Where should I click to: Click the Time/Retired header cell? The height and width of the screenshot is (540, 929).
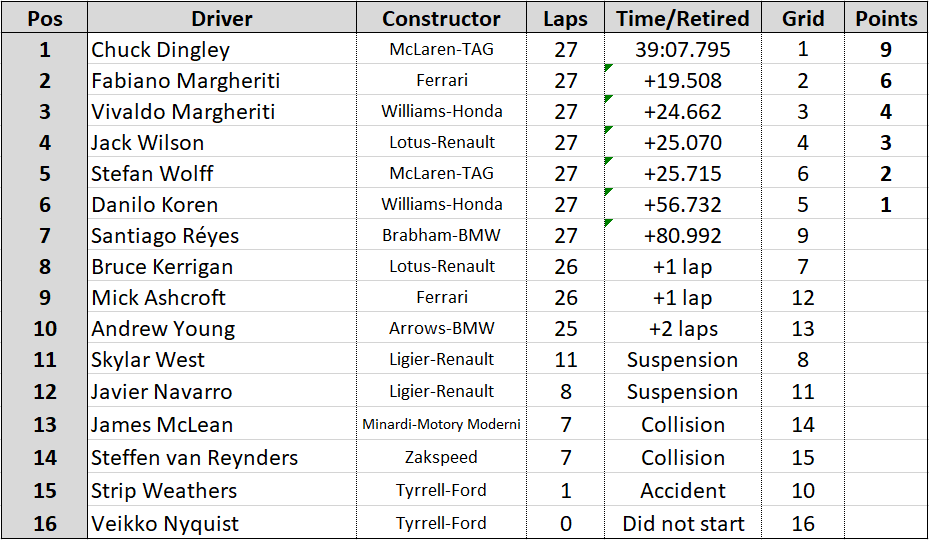click(682, 18)
